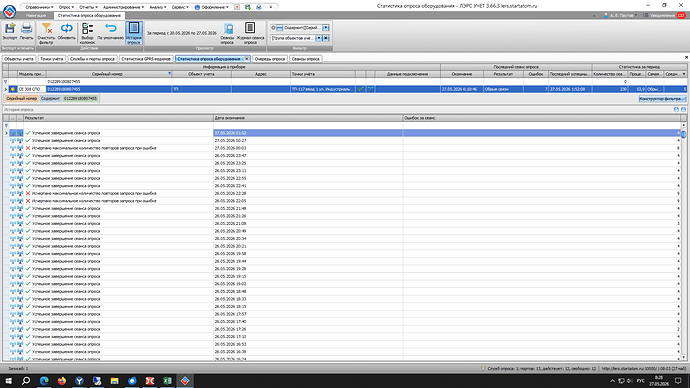This screenshot has height=388, width=690.
Task: Click the Обновить (Refresh) icon
Action: [x=66, y=32]
